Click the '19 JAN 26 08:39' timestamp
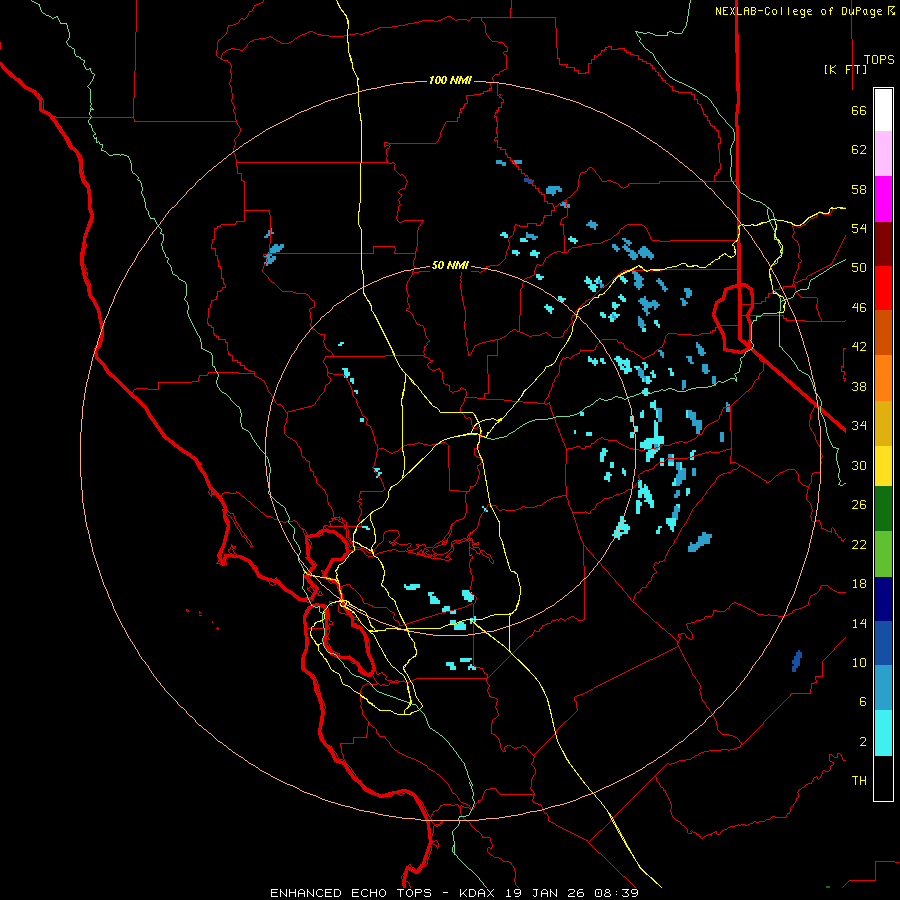The image size is (900, 900). 572,893
